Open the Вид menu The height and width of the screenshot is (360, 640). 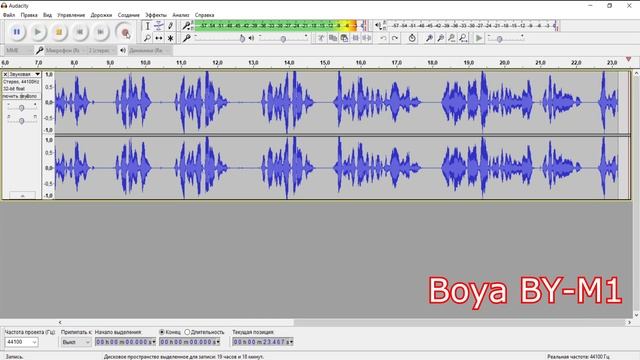pos(47,15)
